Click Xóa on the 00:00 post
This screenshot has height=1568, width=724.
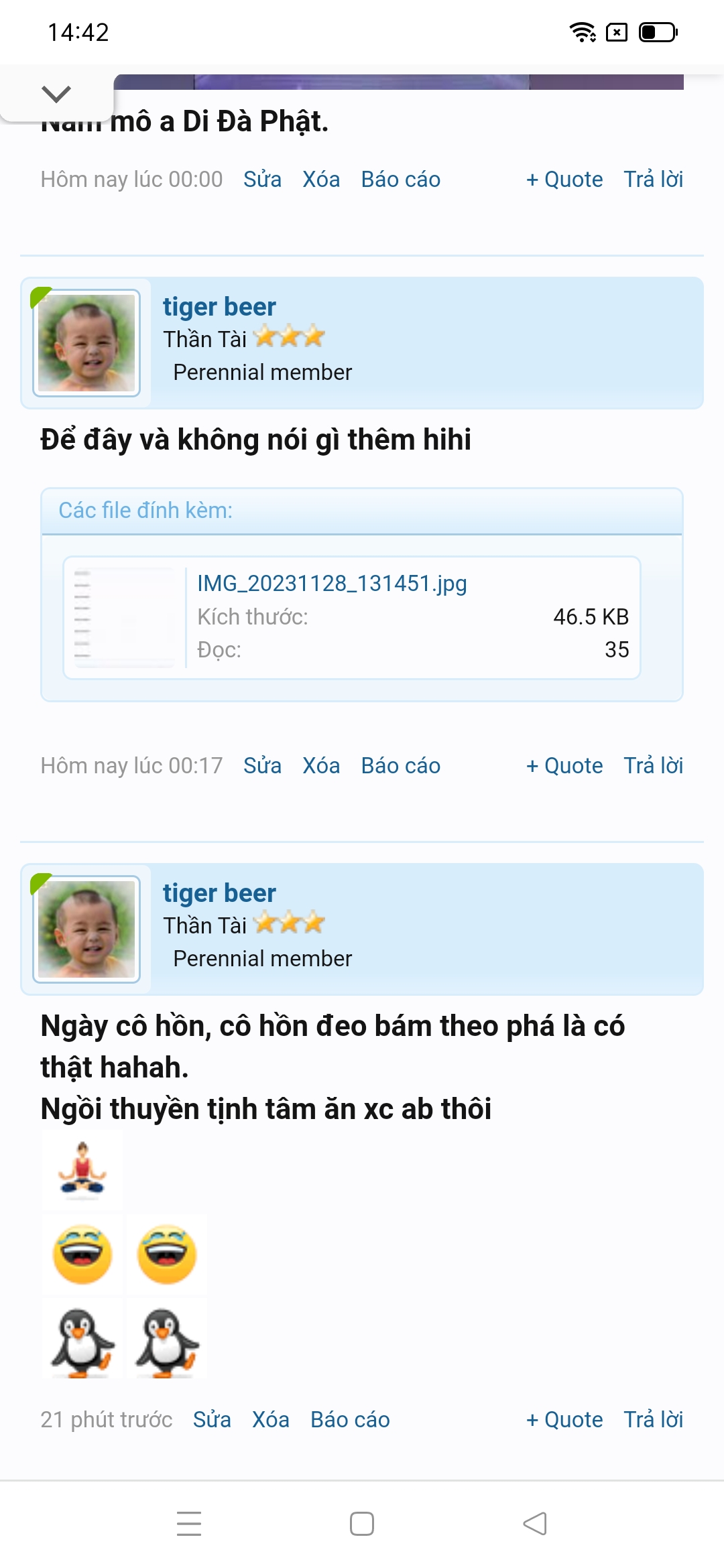pyautogui.click(x=321, y=180)
